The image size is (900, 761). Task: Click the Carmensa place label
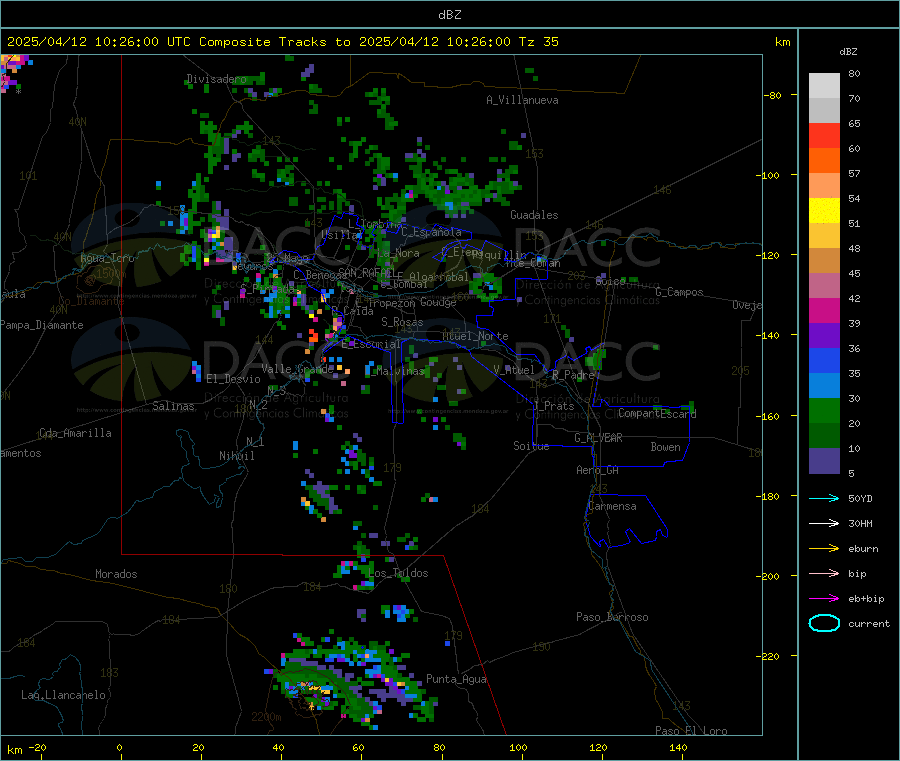coord(612,506)
